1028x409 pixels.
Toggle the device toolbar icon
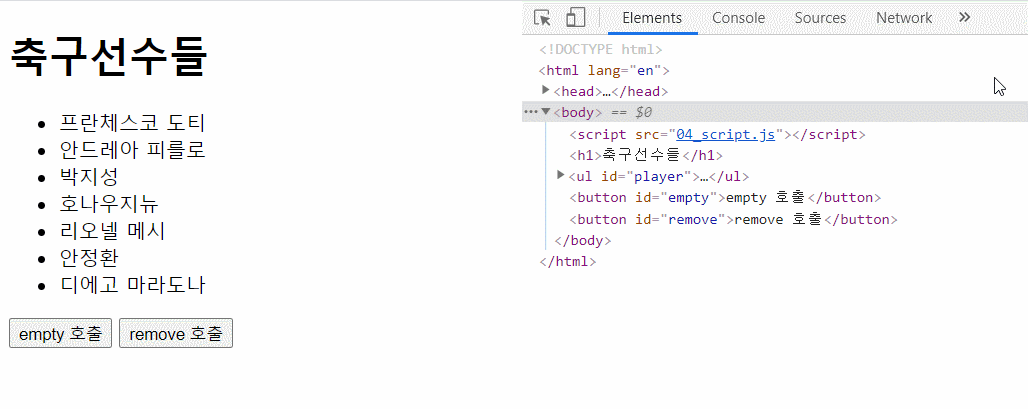click(x=575, y=18)
